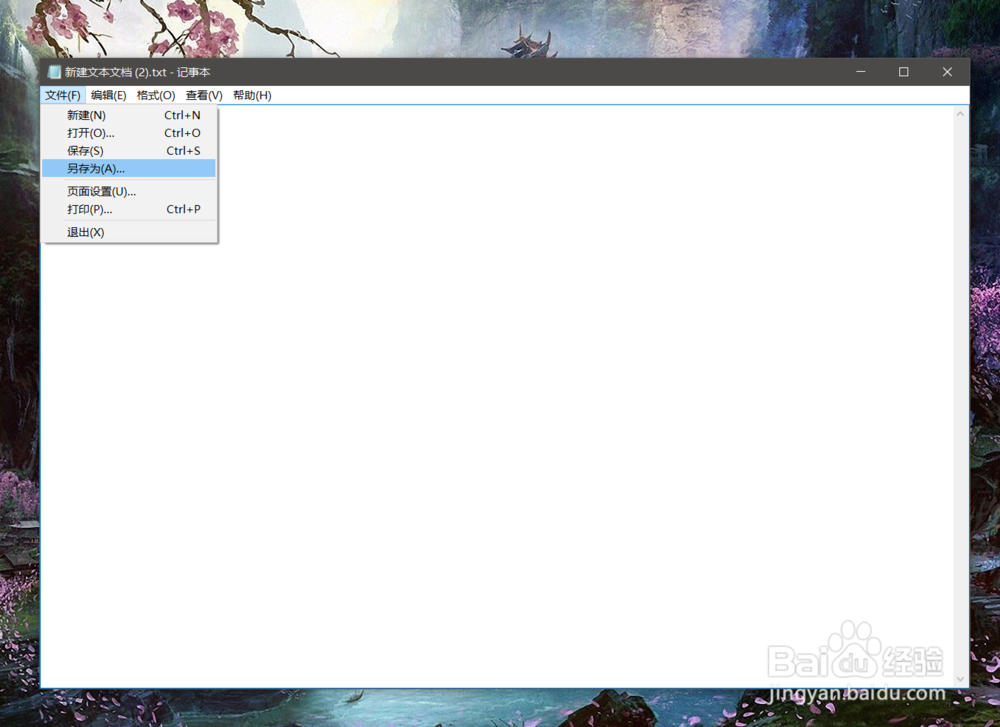Open 页面设置(U)... from the menu

[129, 191]
